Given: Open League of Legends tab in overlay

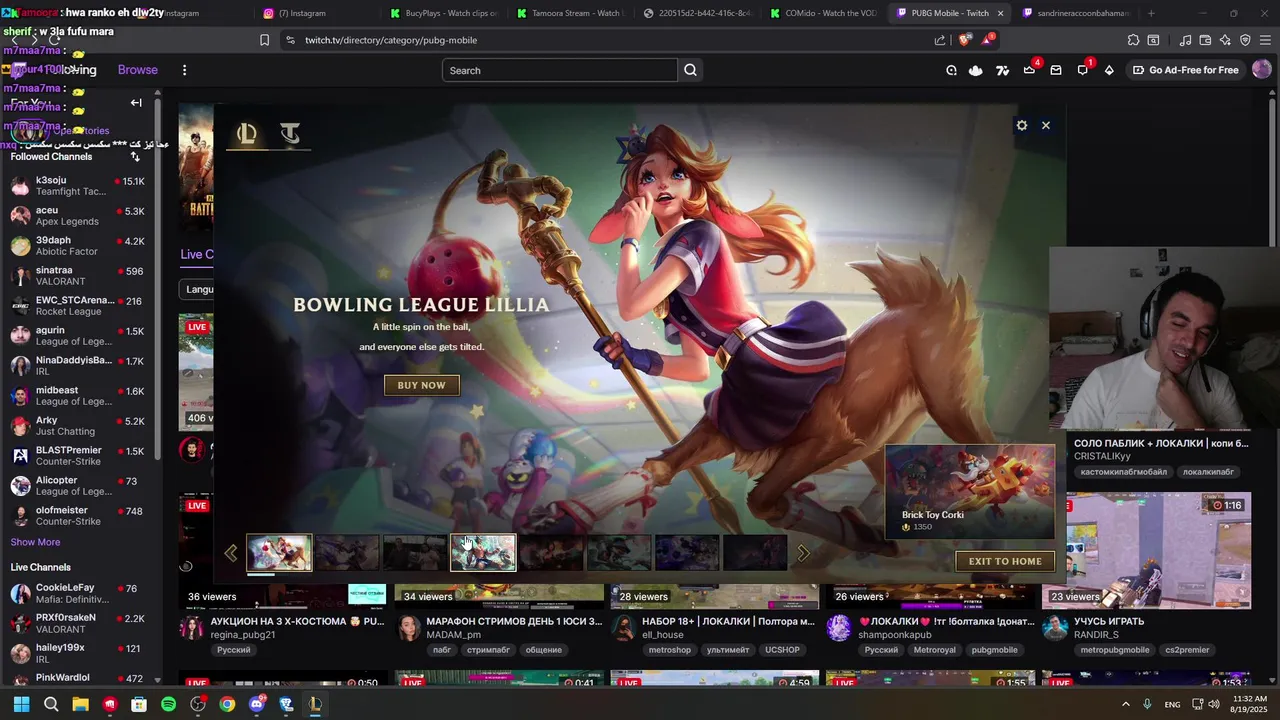Looking at the screenshot, I should [247, 133].
